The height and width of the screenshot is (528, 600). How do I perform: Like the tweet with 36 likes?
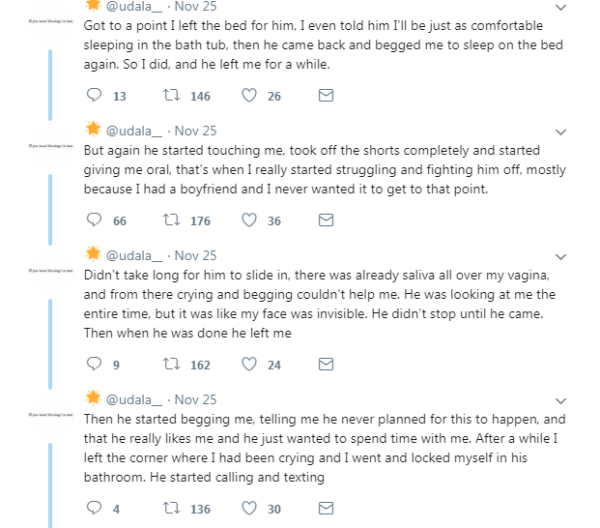click(249, 220)
